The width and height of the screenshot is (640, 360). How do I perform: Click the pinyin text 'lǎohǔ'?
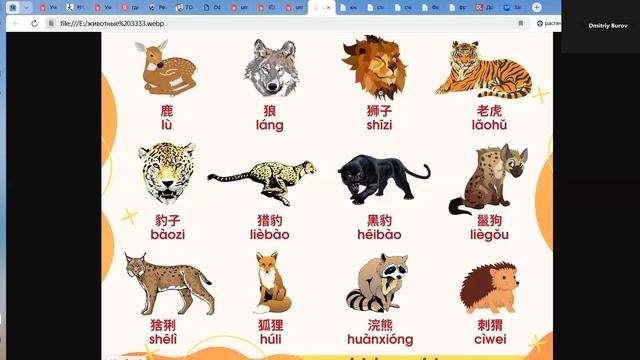point(489,125)
